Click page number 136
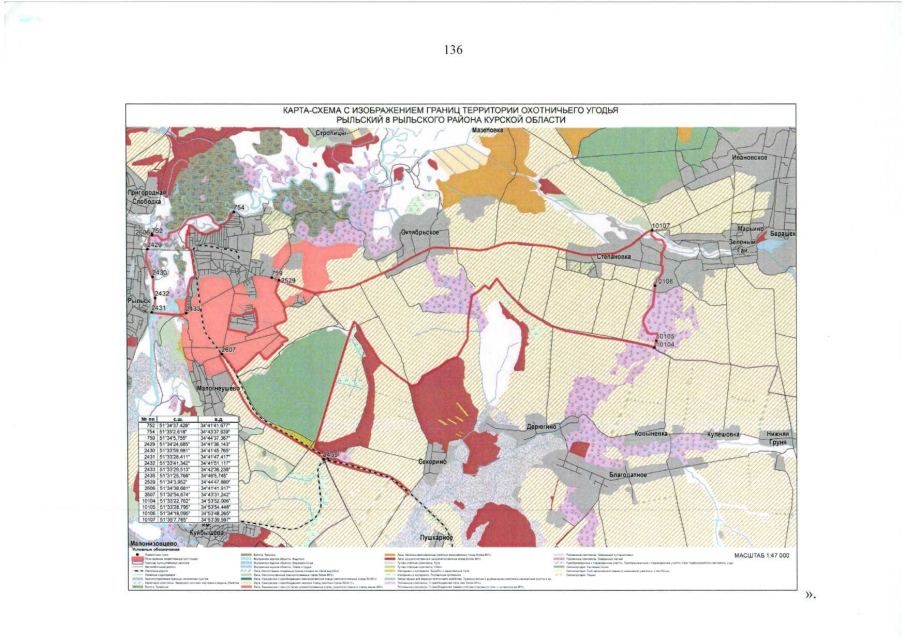The width and height of the screenshot is (905, 640). tap(453, 51)
